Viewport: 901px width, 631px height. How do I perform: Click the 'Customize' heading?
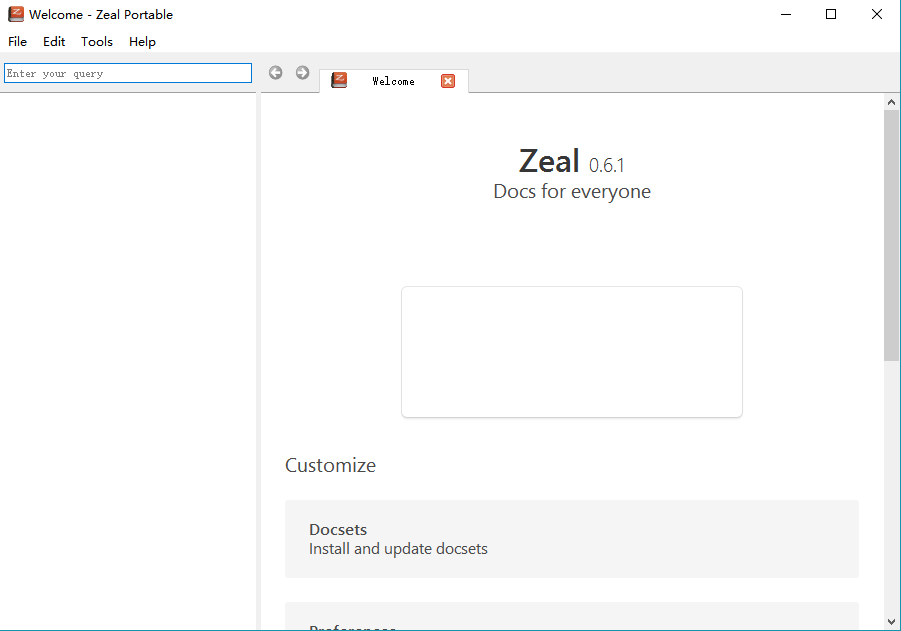(x=330, y=465)
